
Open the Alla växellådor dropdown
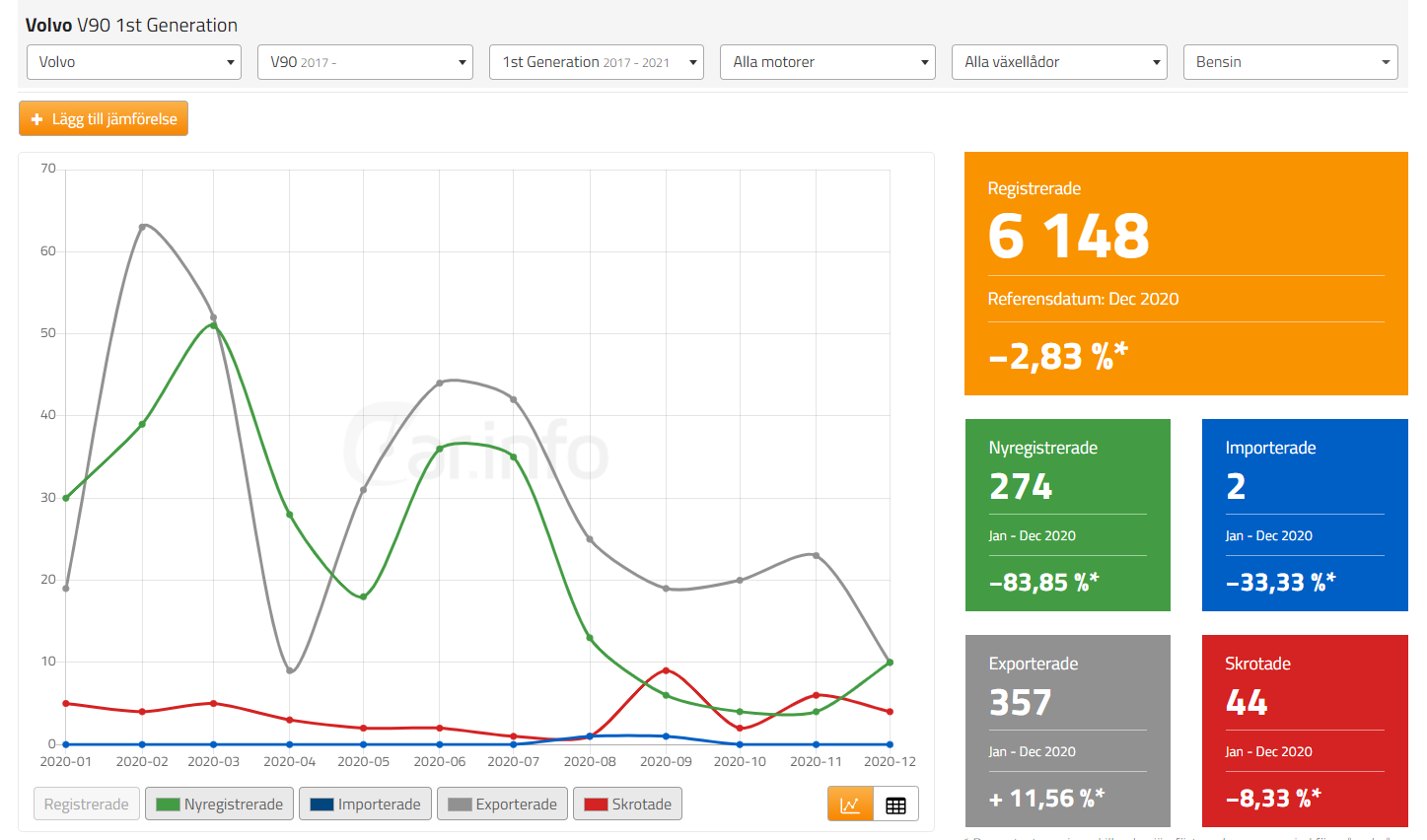(x=1059, y=62)
